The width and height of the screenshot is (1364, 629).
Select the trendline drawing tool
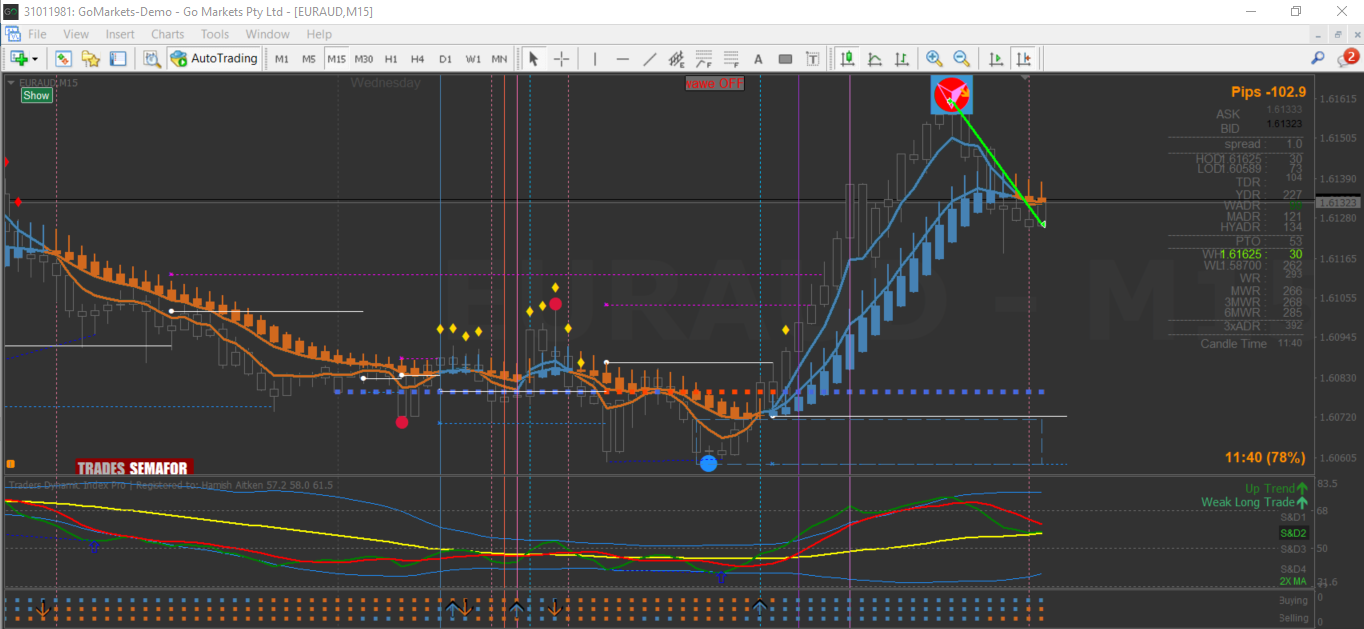coord(650,59)
